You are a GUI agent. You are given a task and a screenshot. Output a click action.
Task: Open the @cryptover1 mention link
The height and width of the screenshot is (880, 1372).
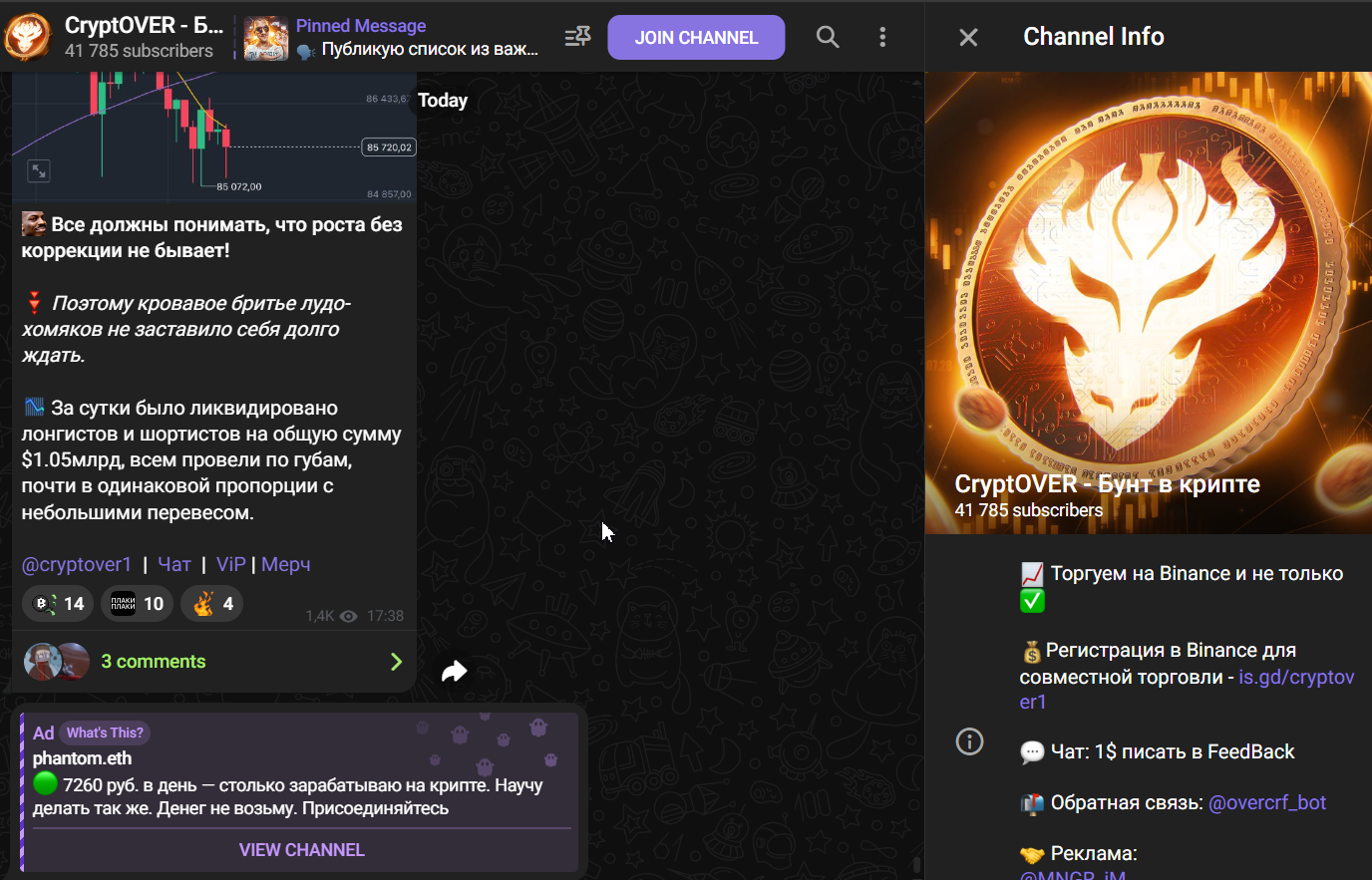click(x=77, y=564)
